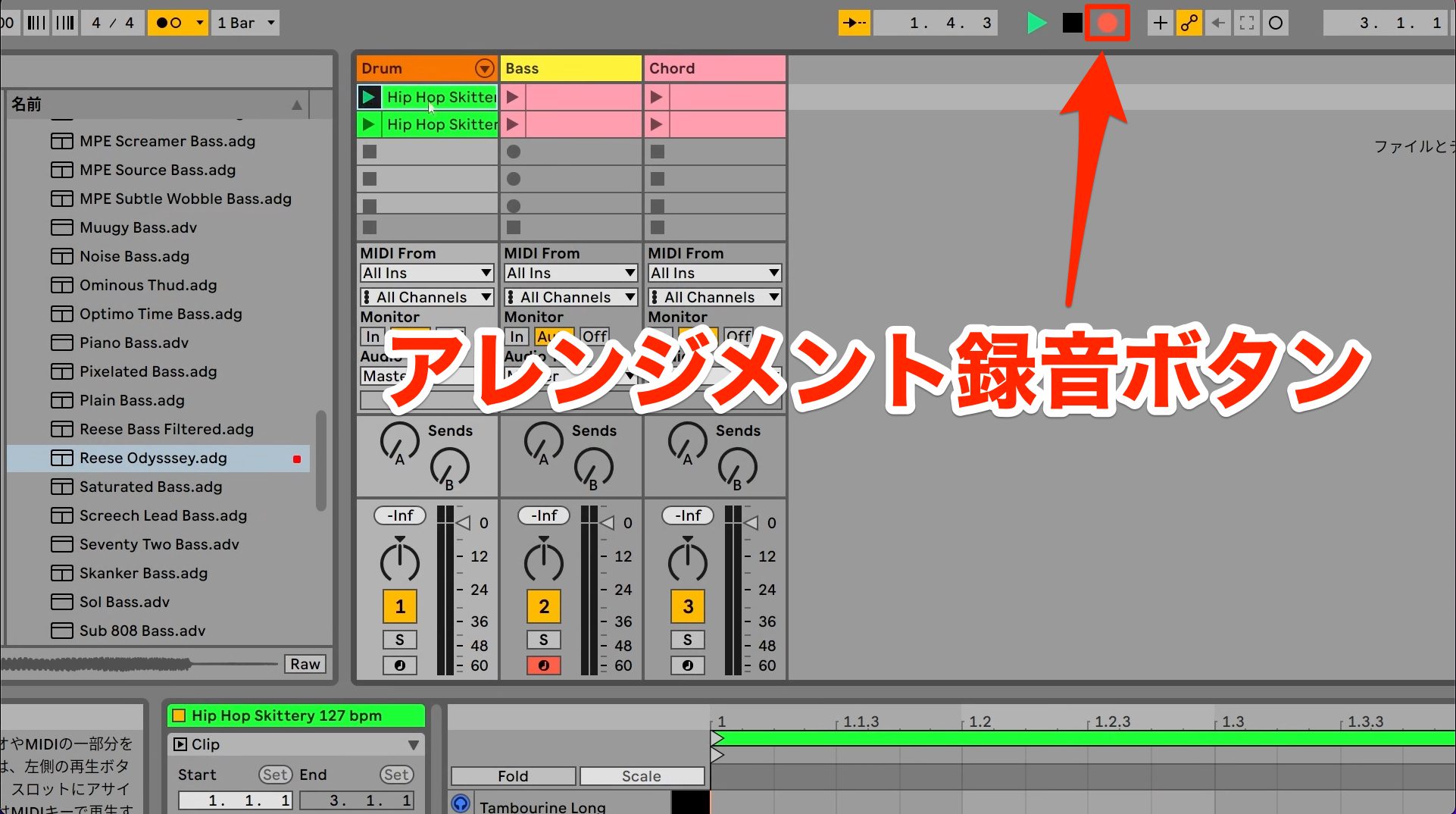Click the Arrangement Record button
Viewport: 1456px width, 814px height.
click(x=1108, y=23)
